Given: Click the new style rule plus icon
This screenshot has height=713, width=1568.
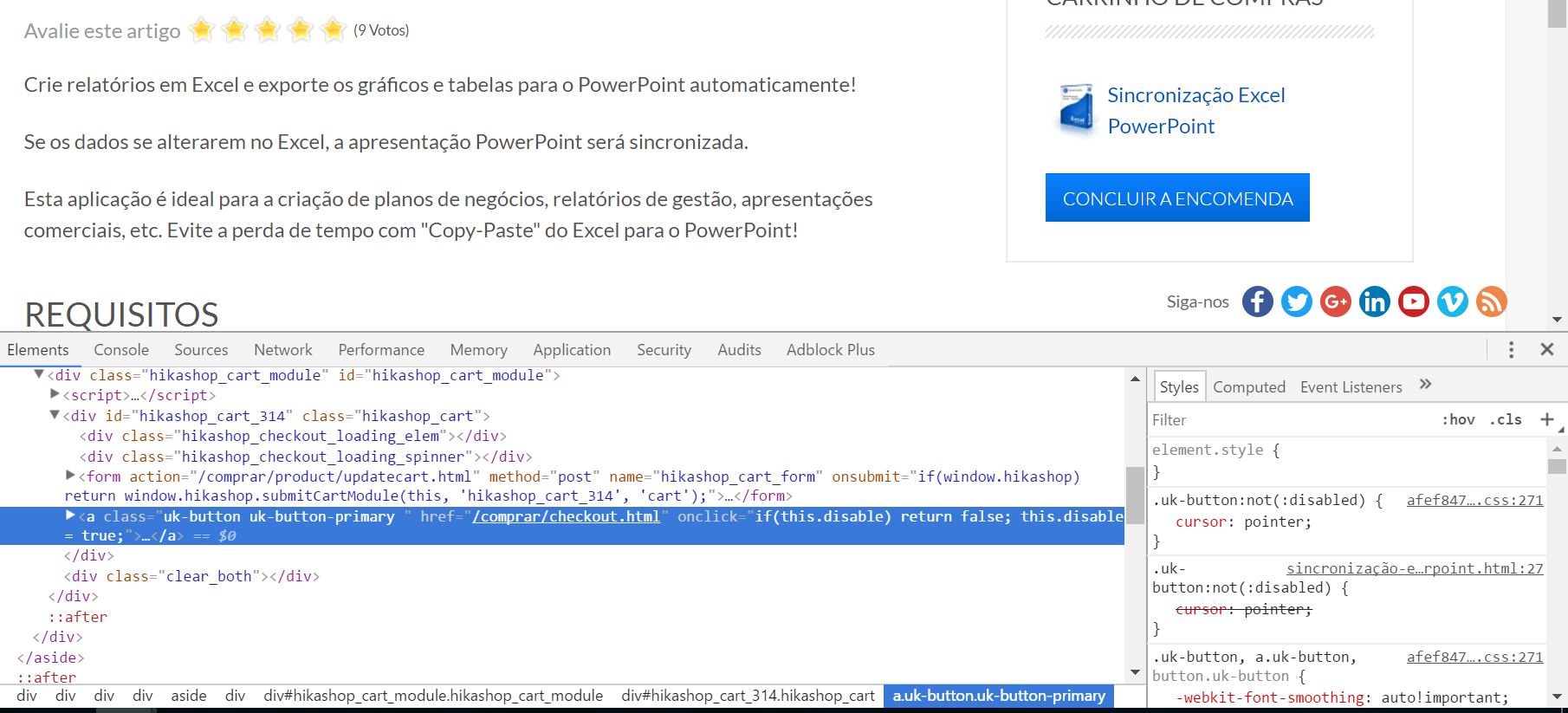Looking at the screenshot, I should click(1546, 419).
